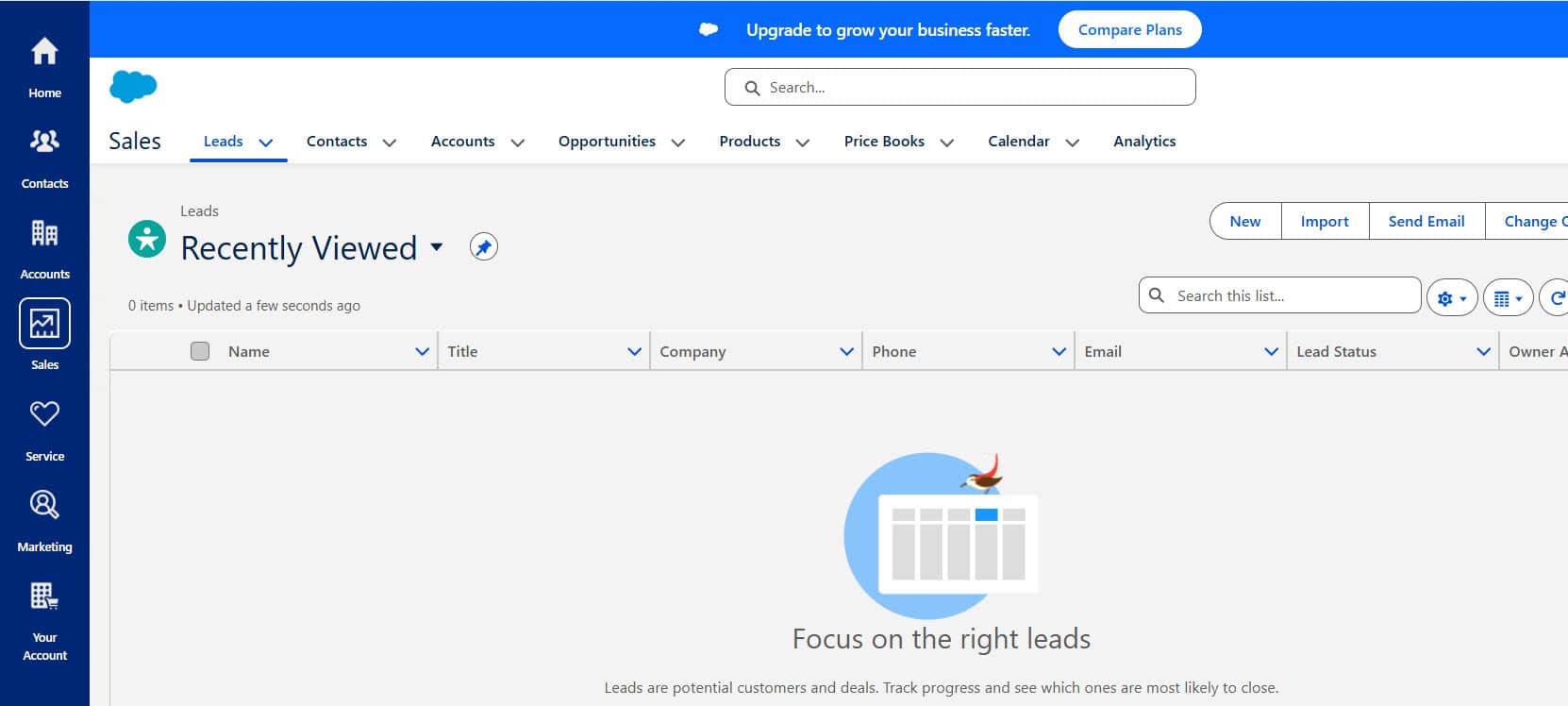Pin the Recently Viewed list view
The width and height of the screenshot is (1568, 706).
tap(484, 247)
